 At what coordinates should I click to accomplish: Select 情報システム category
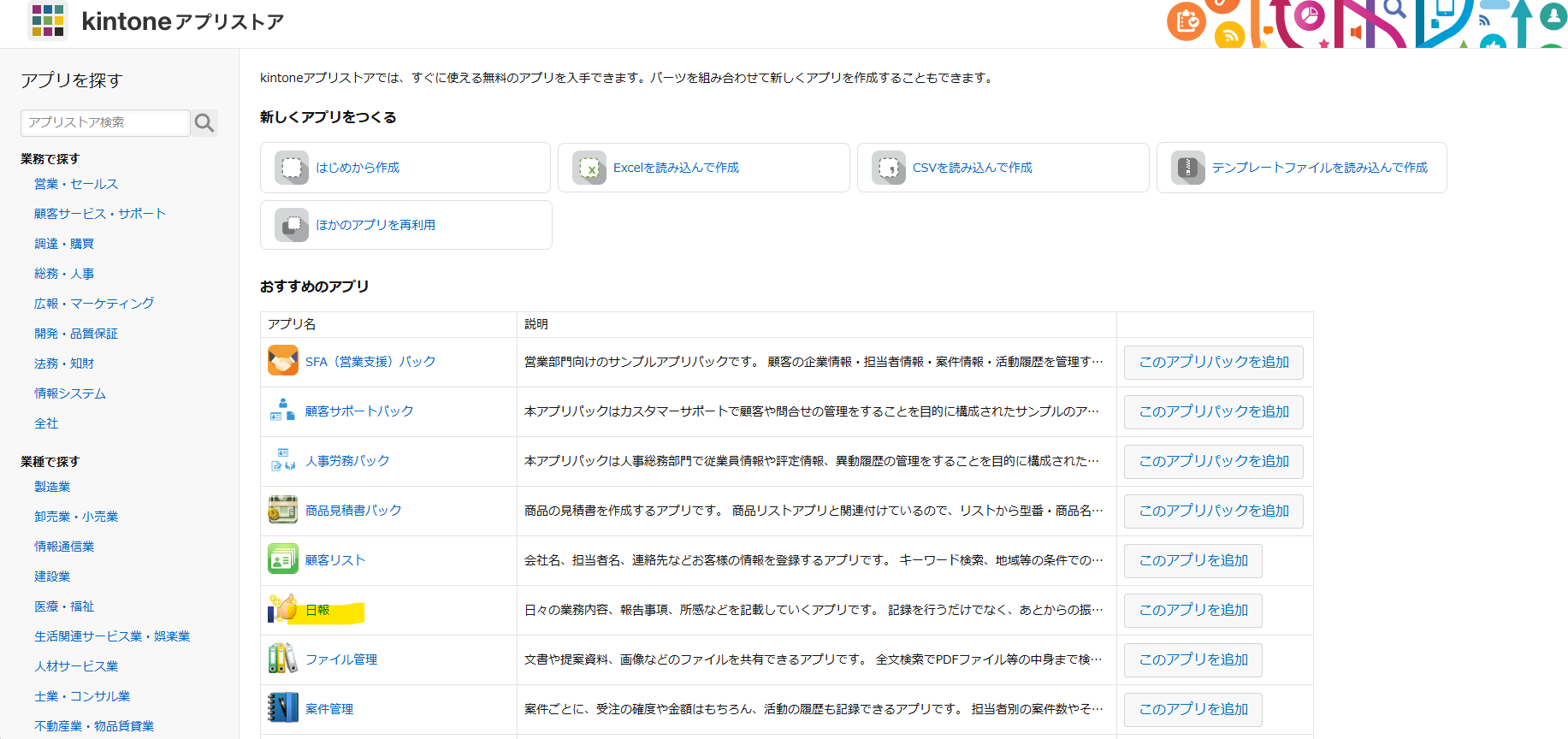click(70, 393)
